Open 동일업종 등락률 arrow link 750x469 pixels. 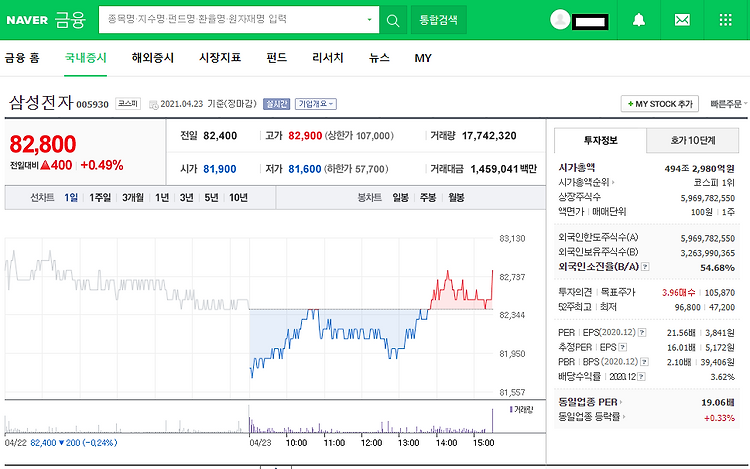tap(624, 417)
